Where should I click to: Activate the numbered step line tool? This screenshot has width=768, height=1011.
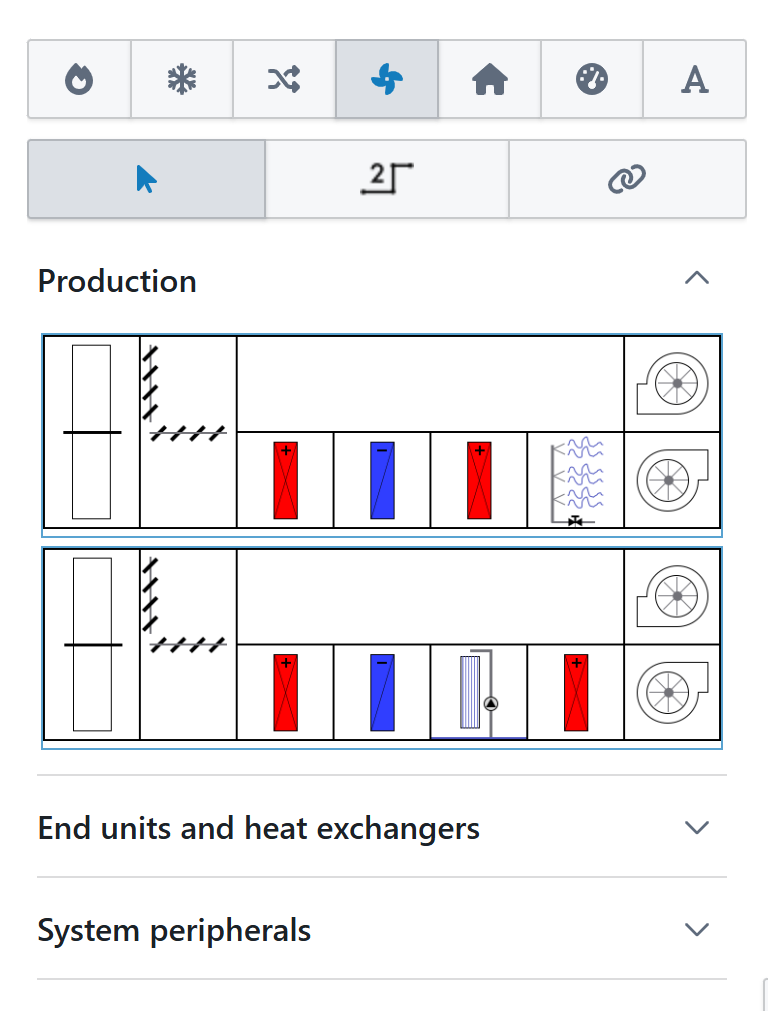coord(387,179)
